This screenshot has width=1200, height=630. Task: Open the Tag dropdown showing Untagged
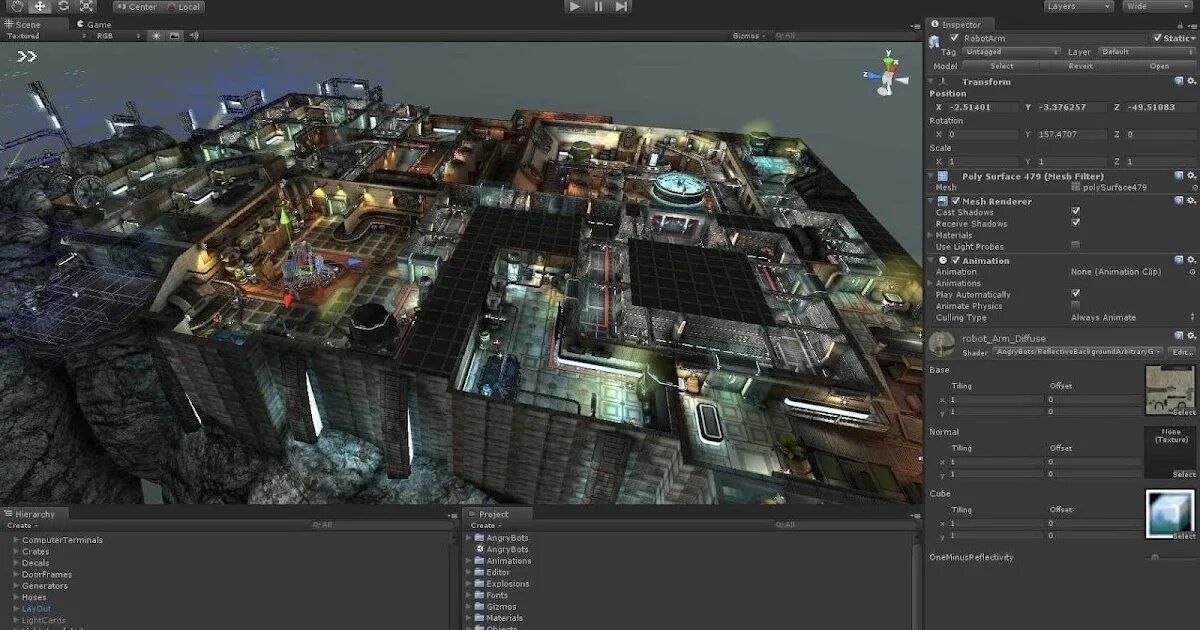[x=1013, y=51]
